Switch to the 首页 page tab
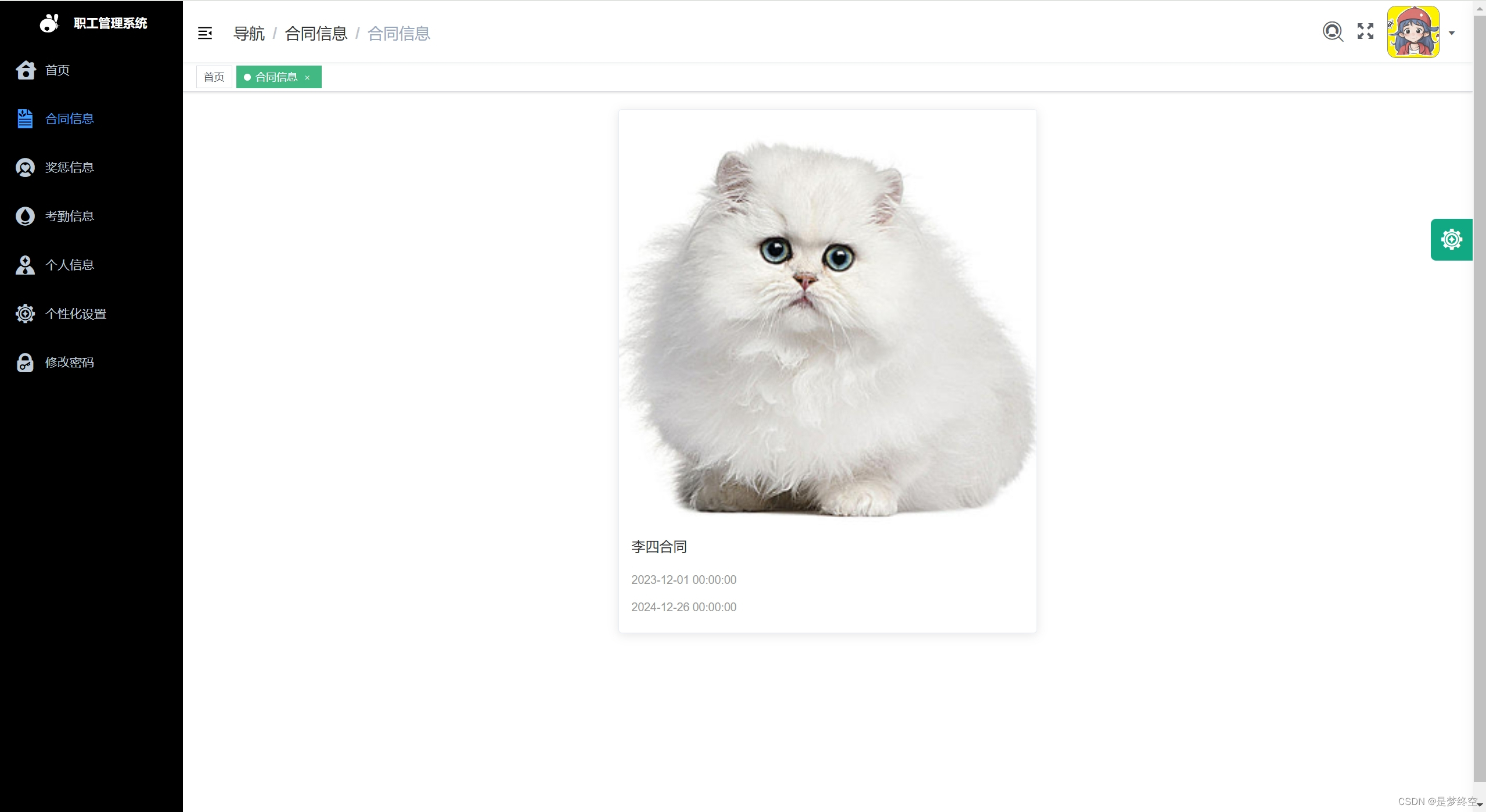 point(214,77)
